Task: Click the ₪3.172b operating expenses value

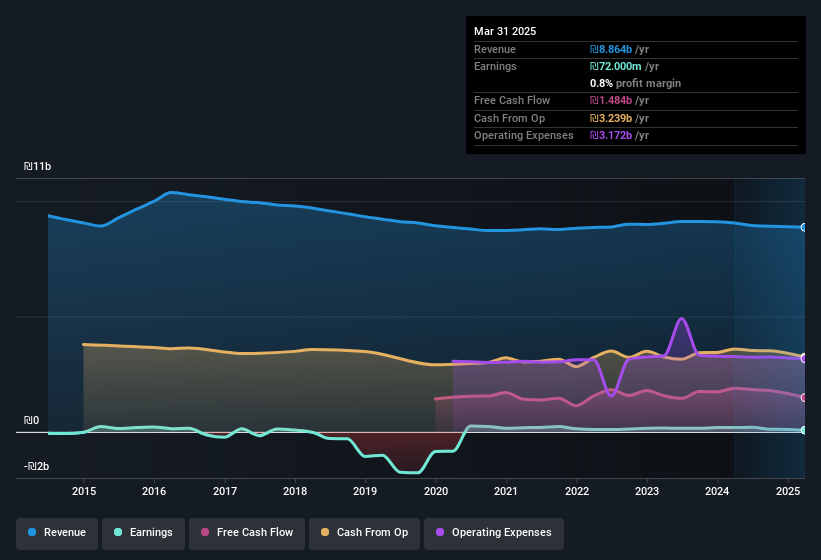Action: click(x=611, y=135)
